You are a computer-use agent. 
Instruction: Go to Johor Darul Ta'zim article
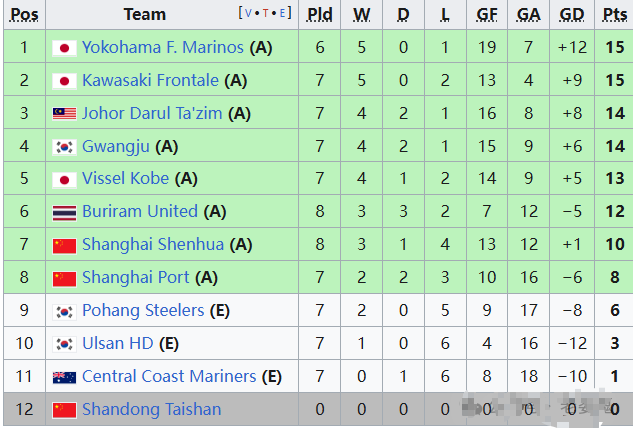pos(152,114)
